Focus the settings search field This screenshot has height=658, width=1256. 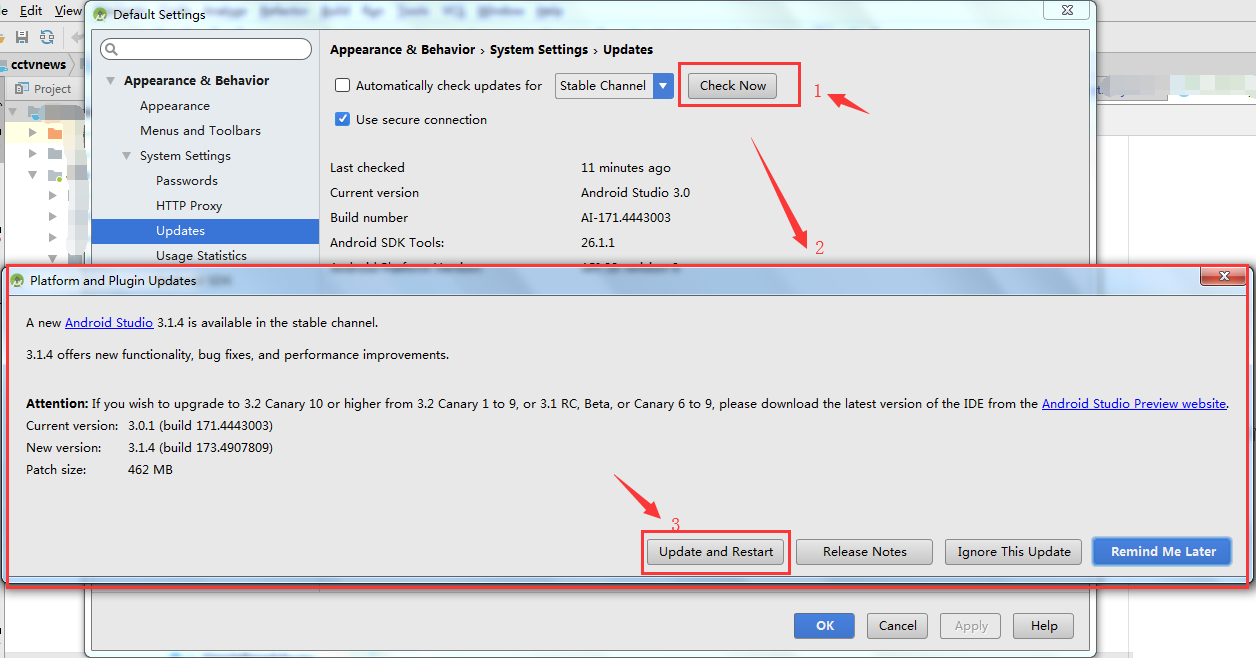[x=206, y=49]
